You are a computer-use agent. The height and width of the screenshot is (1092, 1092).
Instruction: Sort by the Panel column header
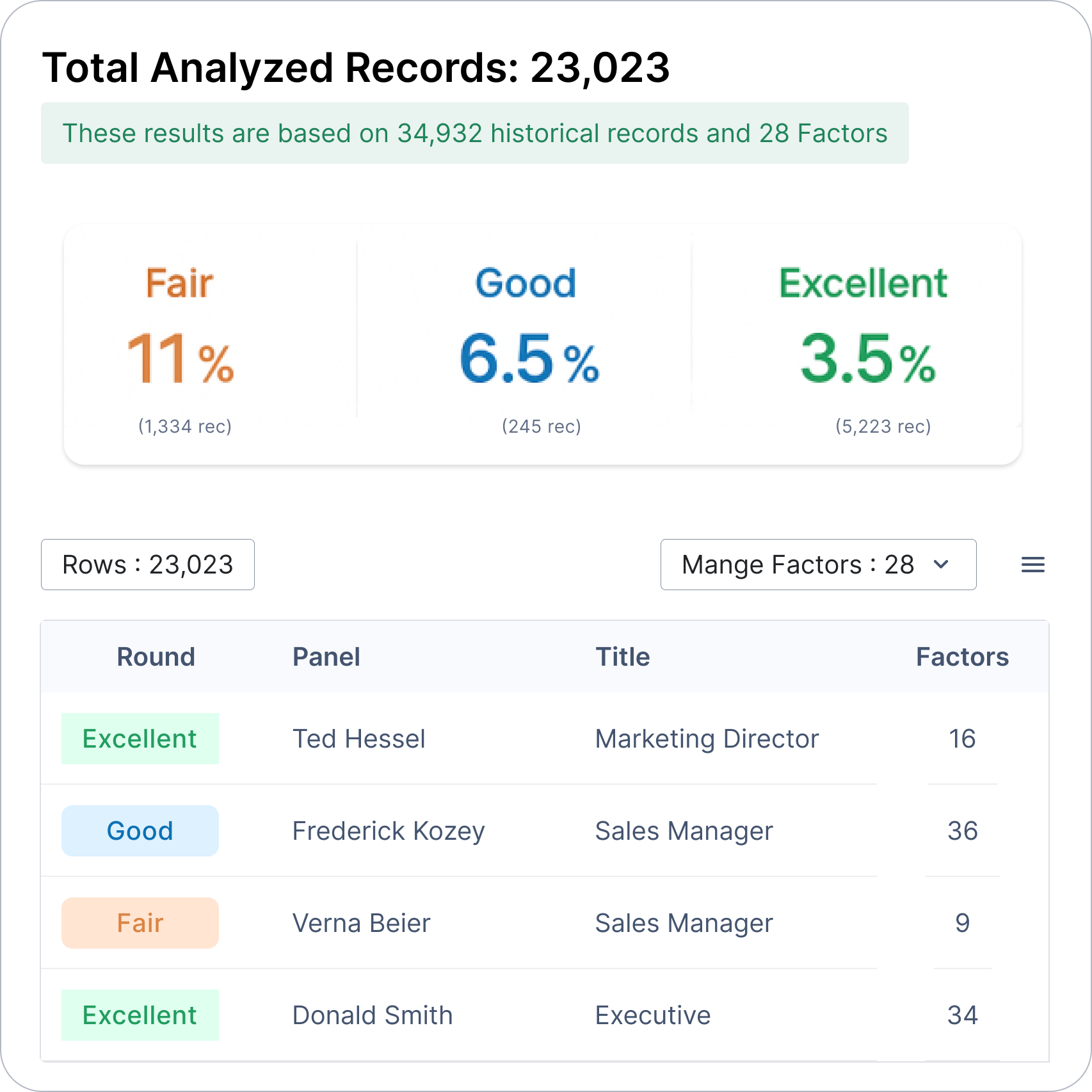point(326,657)
